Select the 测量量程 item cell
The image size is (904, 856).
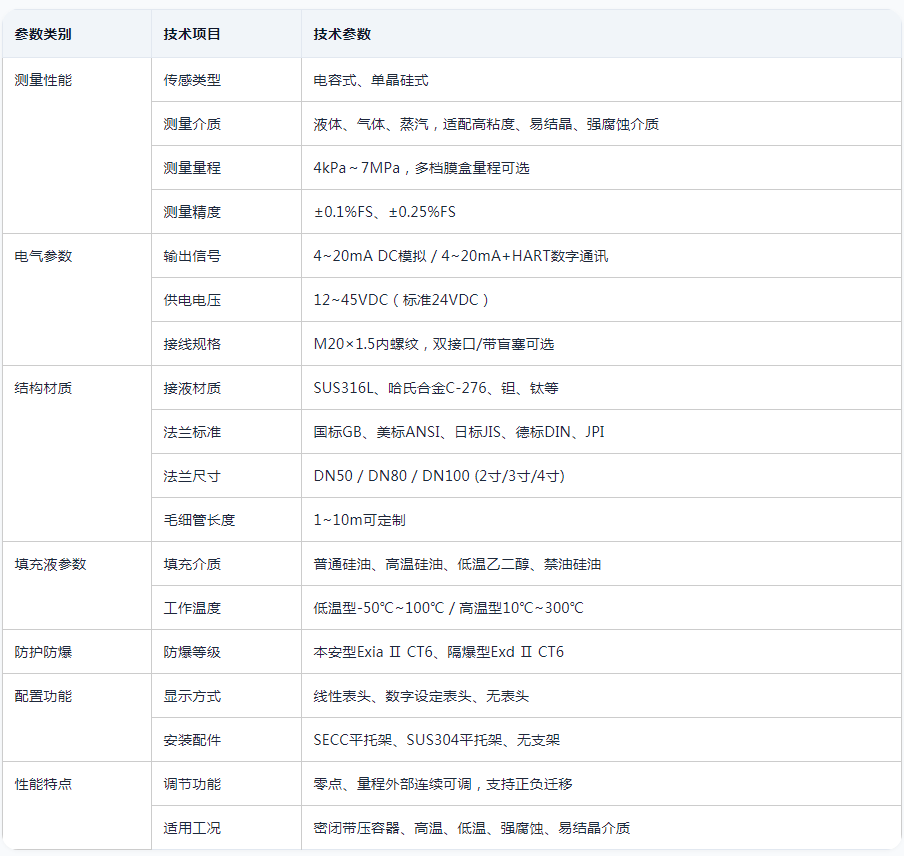[x=227, y=168]
